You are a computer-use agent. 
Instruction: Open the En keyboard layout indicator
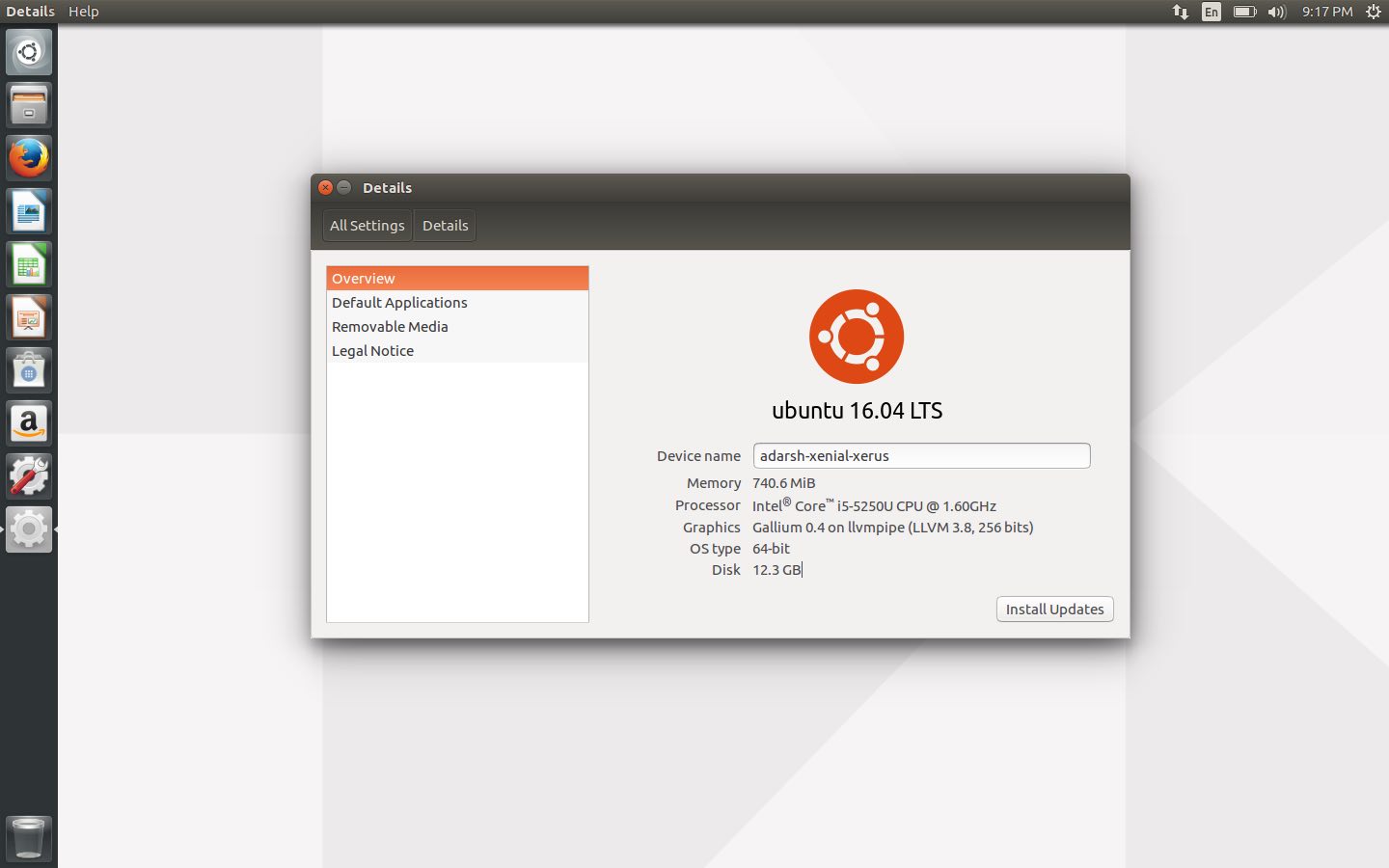point(1212,12)
